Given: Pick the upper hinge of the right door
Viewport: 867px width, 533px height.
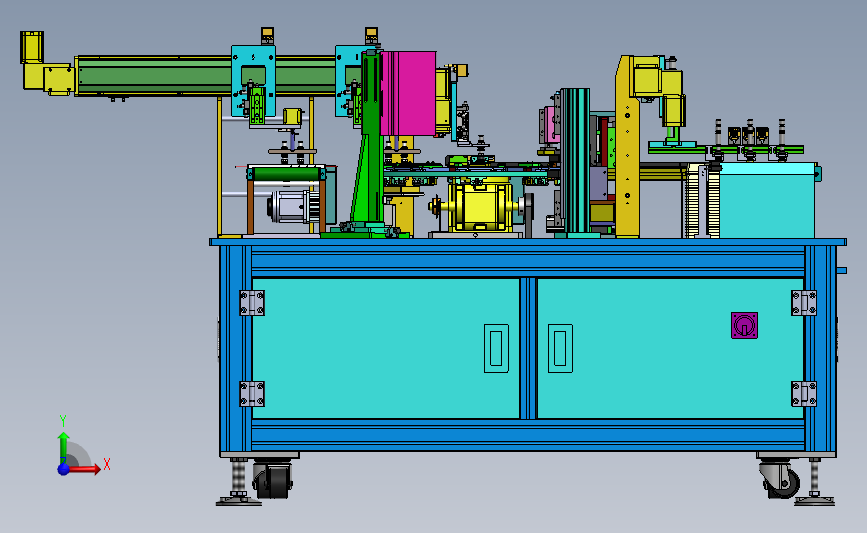Looking at the screenshot, I should click(x=804, y=303).
